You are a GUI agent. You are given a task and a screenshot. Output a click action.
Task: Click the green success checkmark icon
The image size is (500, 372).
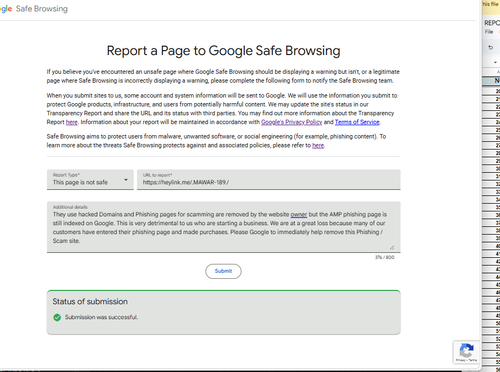coord(57,317)
